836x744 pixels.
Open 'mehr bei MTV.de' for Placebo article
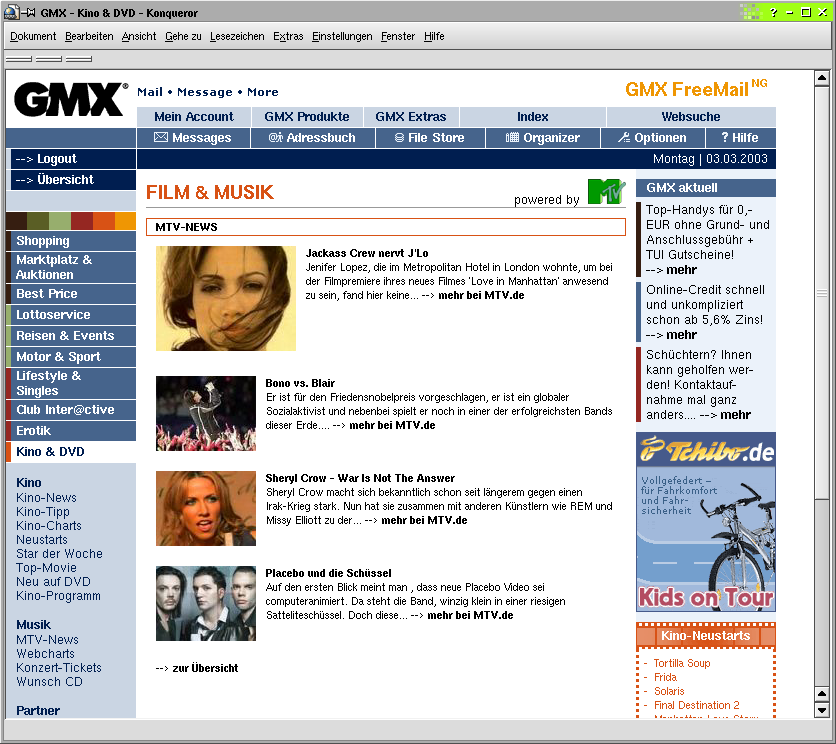(470, 615)
